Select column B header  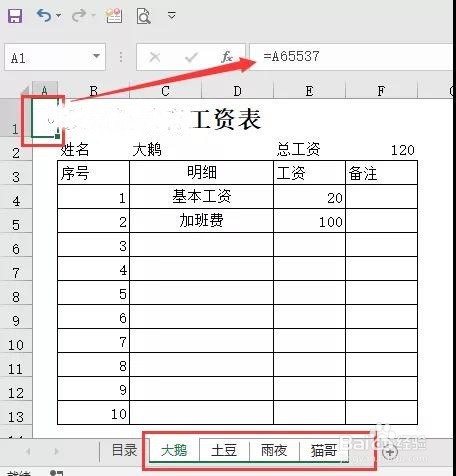(94, 90)
